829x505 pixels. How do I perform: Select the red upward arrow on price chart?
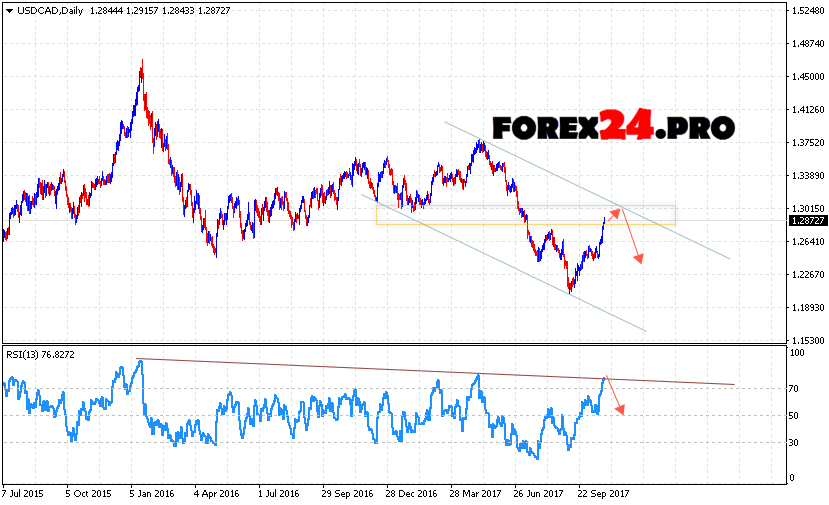coord(613,213)
